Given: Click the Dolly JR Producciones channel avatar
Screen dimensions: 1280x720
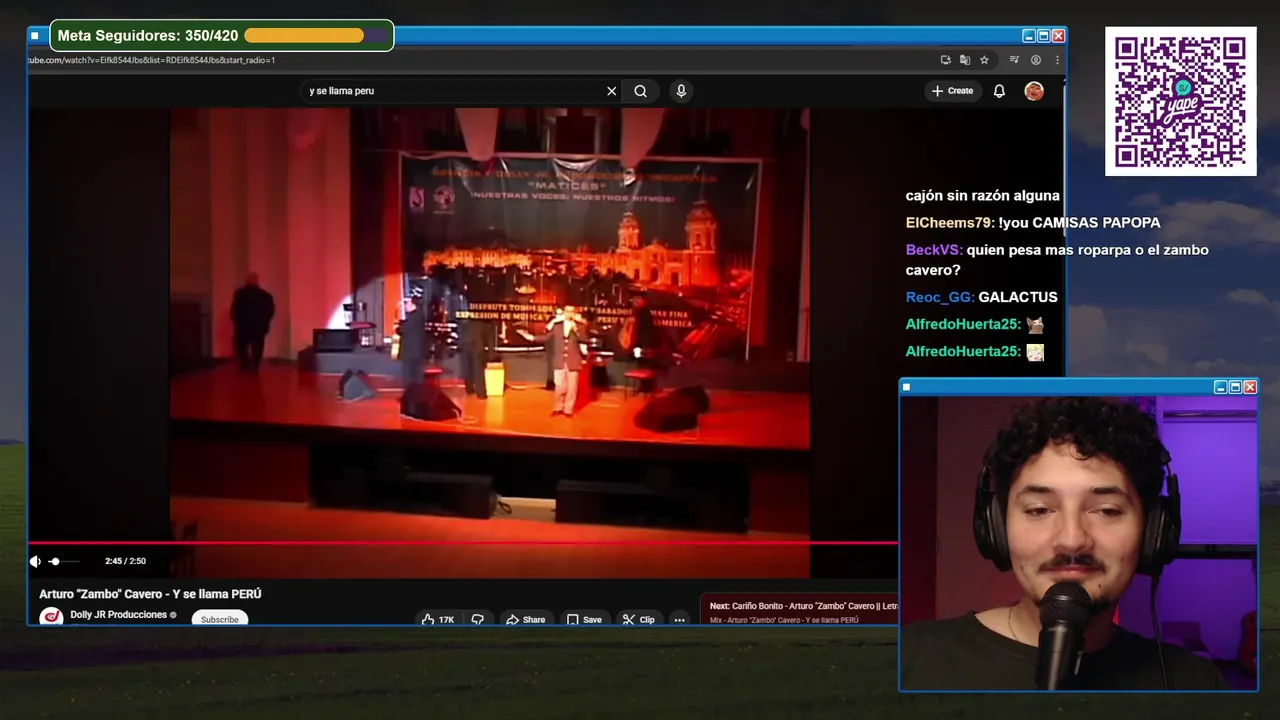Looking at the screenshot, I should (51, 617).
